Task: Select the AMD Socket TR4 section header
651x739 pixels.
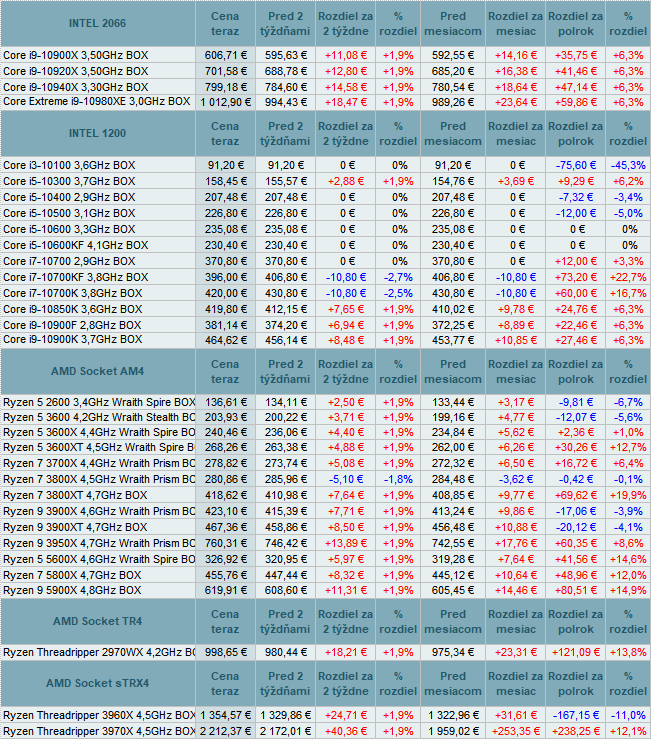Action: coord(98,621)
